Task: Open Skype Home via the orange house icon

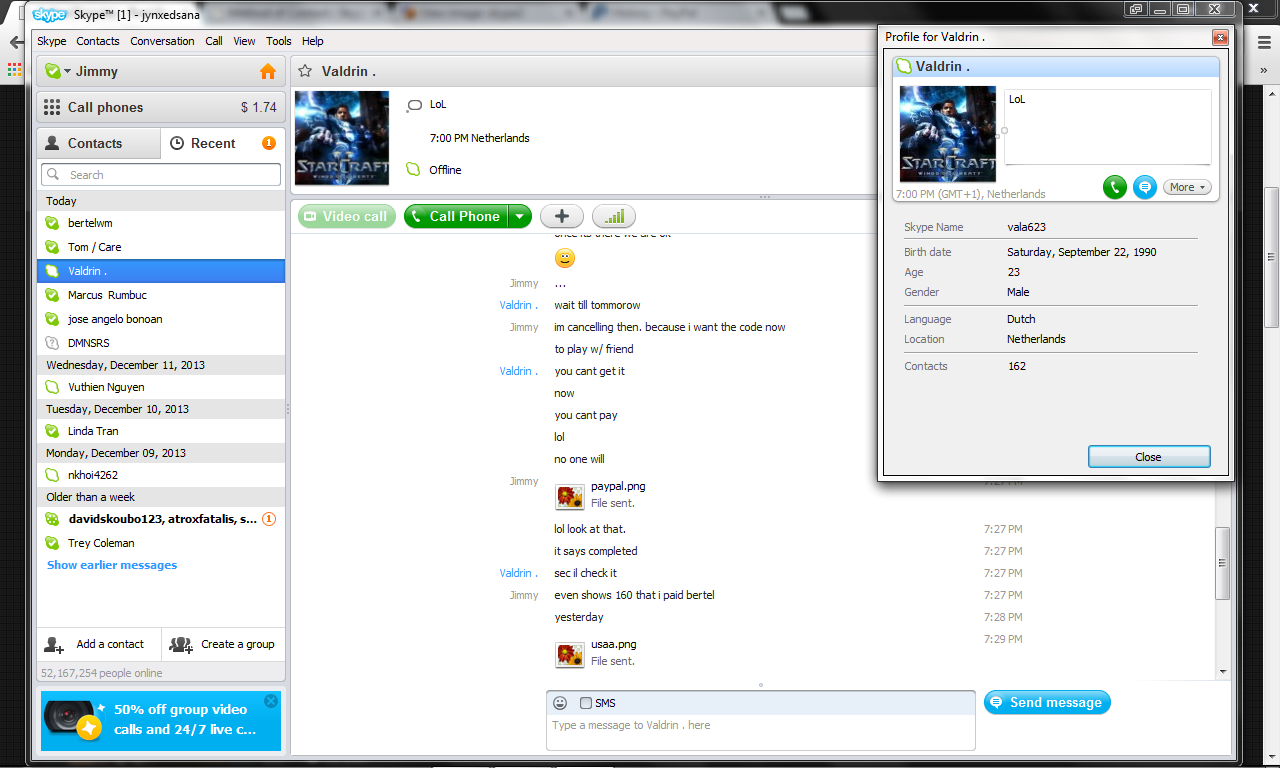Action: (x=267, y=72)
